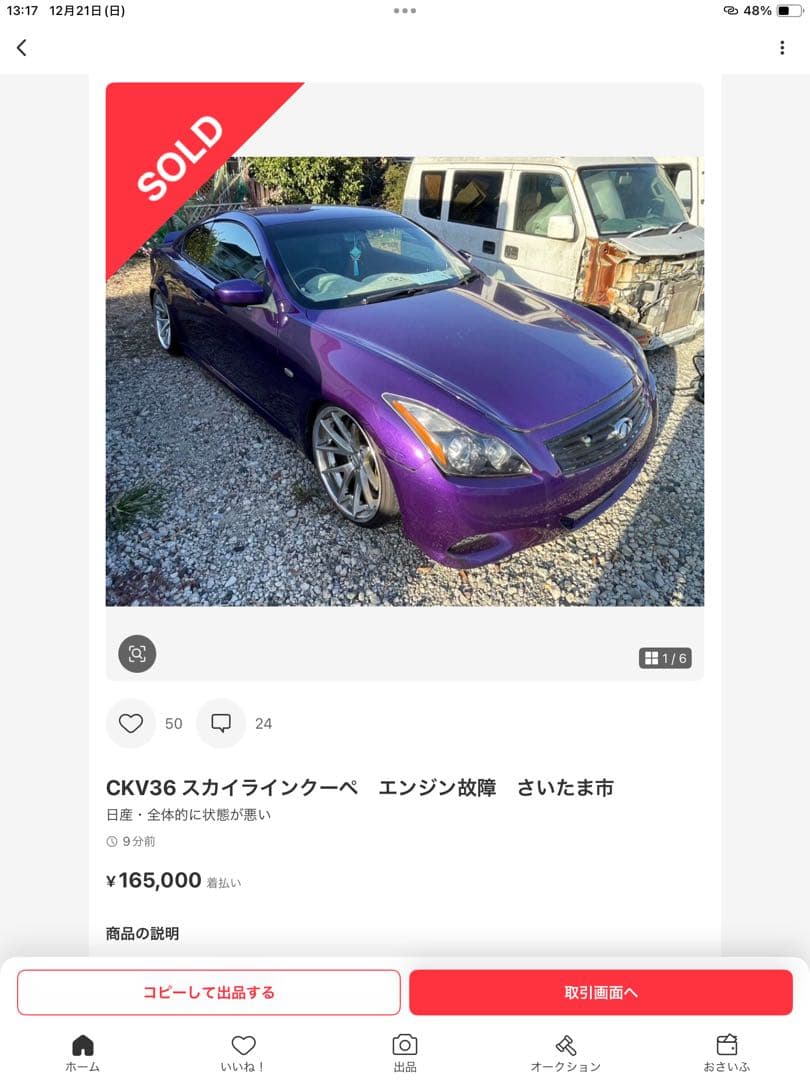The width and height of the screenshot is (810, 1080).
Task: Tap the 商品の説明 section heading
Action: coord(143,933)
